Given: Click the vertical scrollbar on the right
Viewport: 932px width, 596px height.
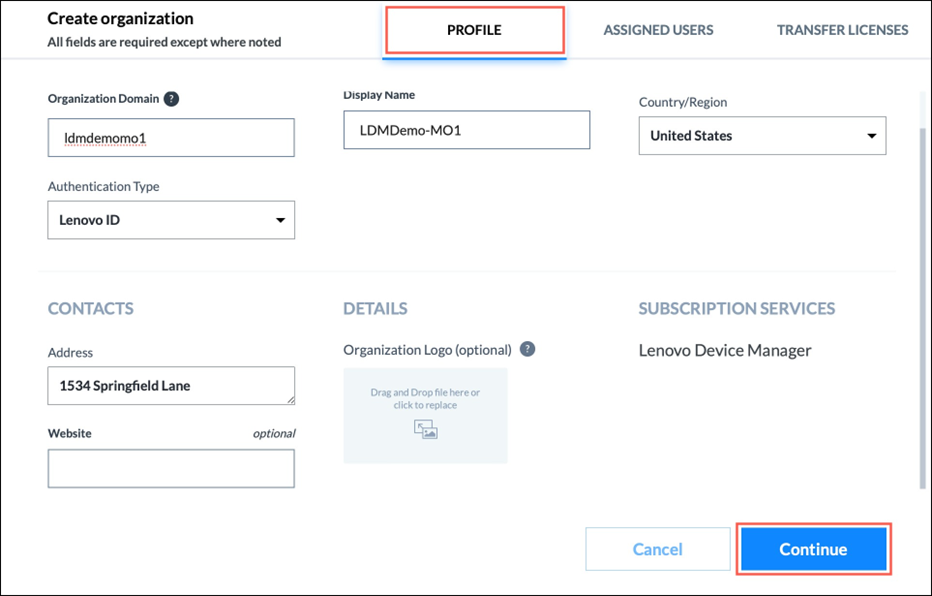Looking at the screenshot, I should [x=923, y=309].
